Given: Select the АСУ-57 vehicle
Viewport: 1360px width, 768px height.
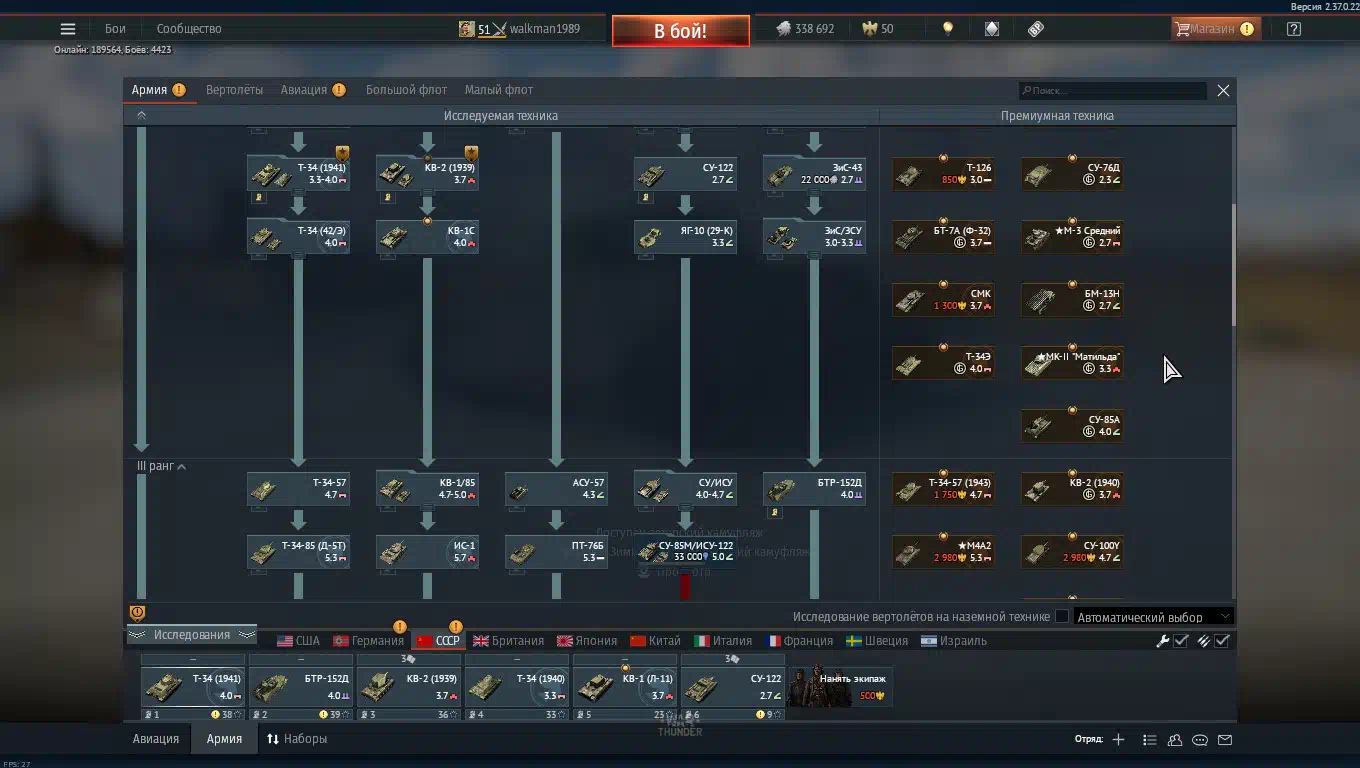Looking at the screenshot, I should click(556, 488).
